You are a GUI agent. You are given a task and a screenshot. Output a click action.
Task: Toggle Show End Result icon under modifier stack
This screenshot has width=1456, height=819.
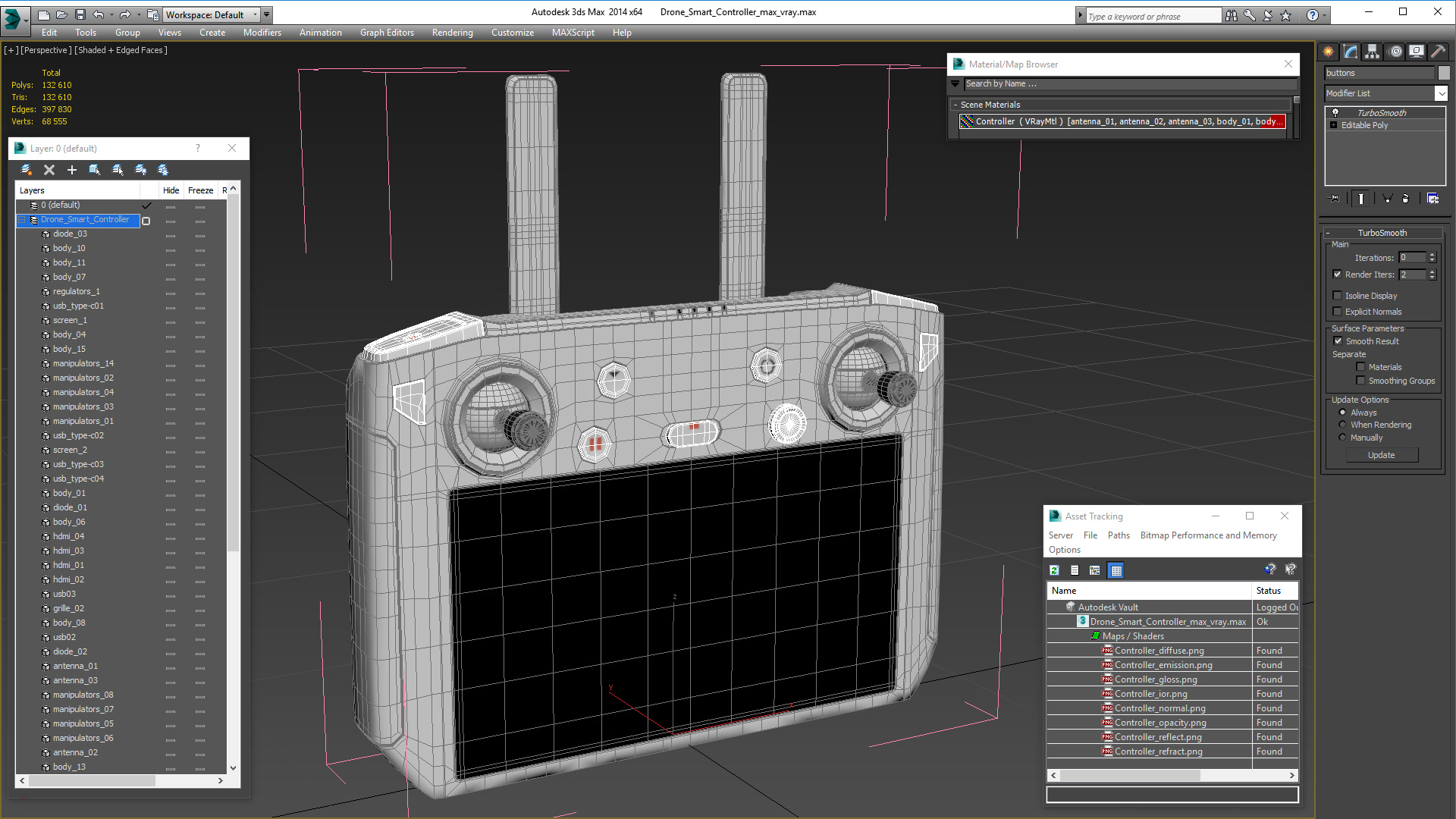pos(1361,199)
